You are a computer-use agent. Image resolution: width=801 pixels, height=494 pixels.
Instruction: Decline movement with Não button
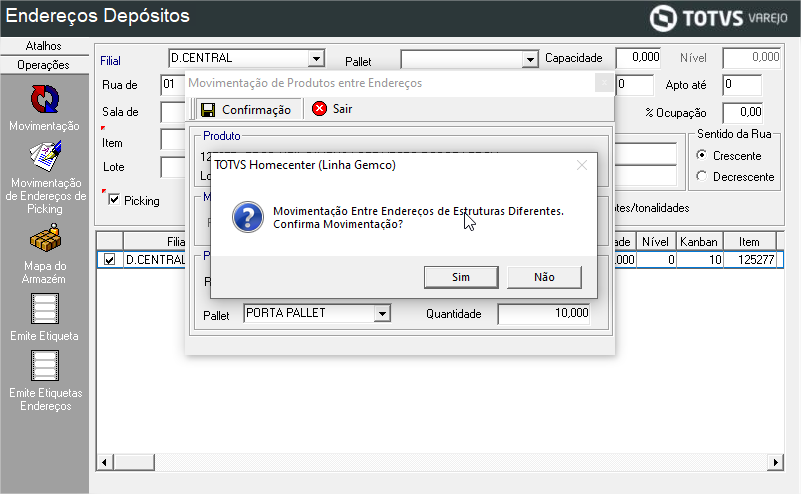click(x=544, y=277)
